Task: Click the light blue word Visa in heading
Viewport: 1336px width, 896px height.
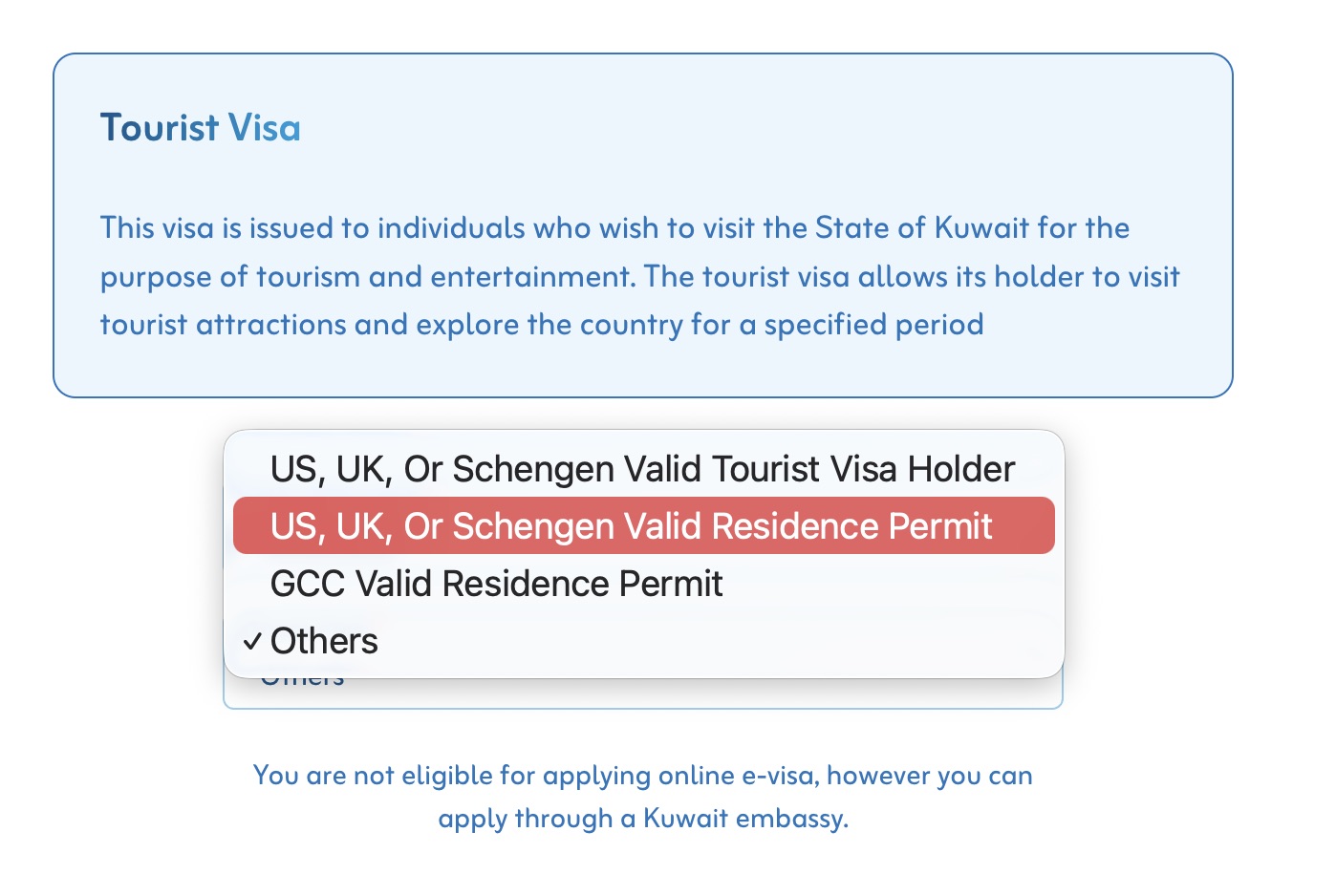Action: click(265, 128)
